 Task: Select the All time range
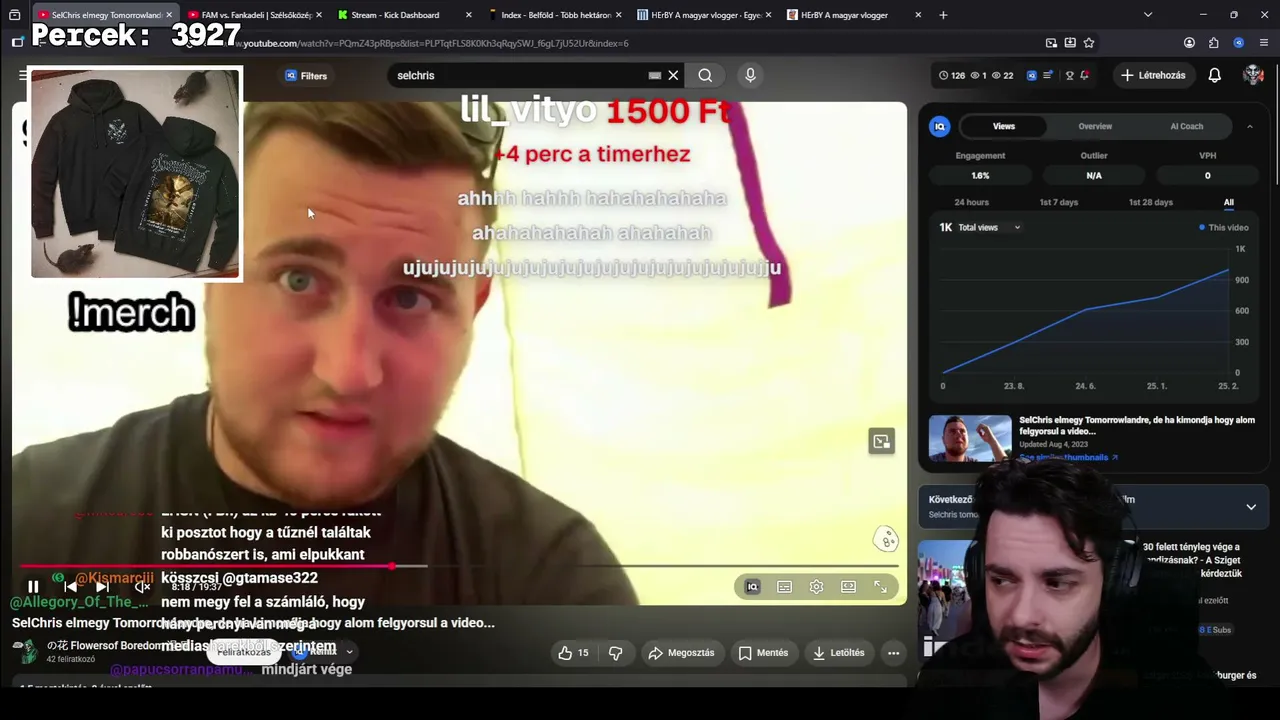coord(1229,202)
